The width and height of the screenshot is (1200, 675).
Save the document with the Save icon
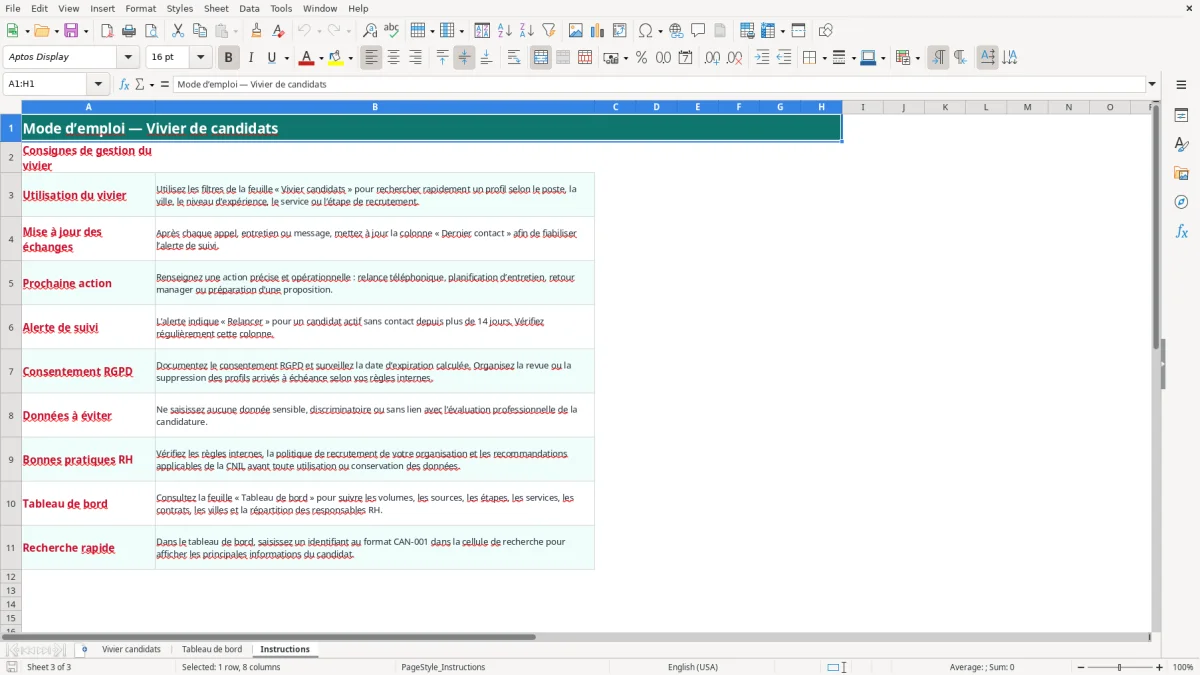click(71, 31)
